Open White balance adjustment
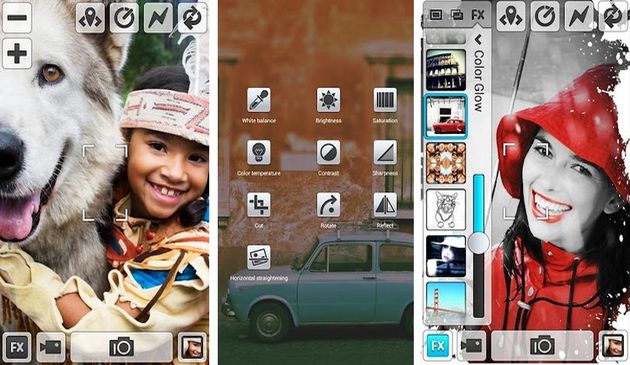 click(259, 100)
